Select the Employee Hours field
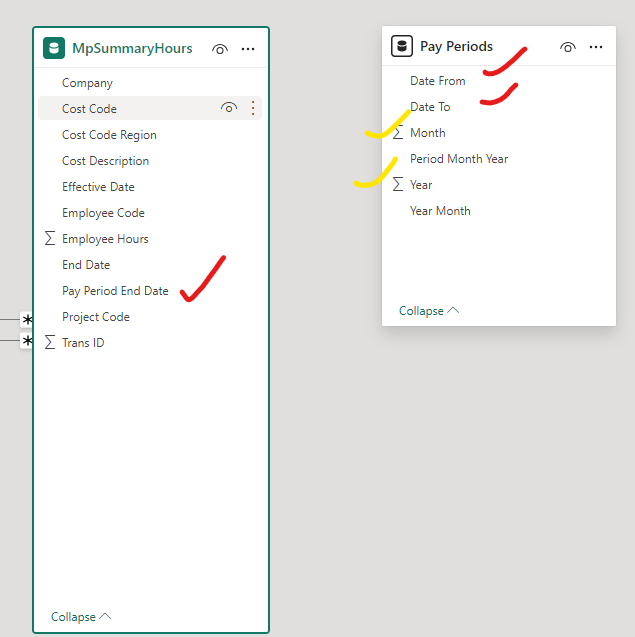The image size is (635, 637). 105,239
